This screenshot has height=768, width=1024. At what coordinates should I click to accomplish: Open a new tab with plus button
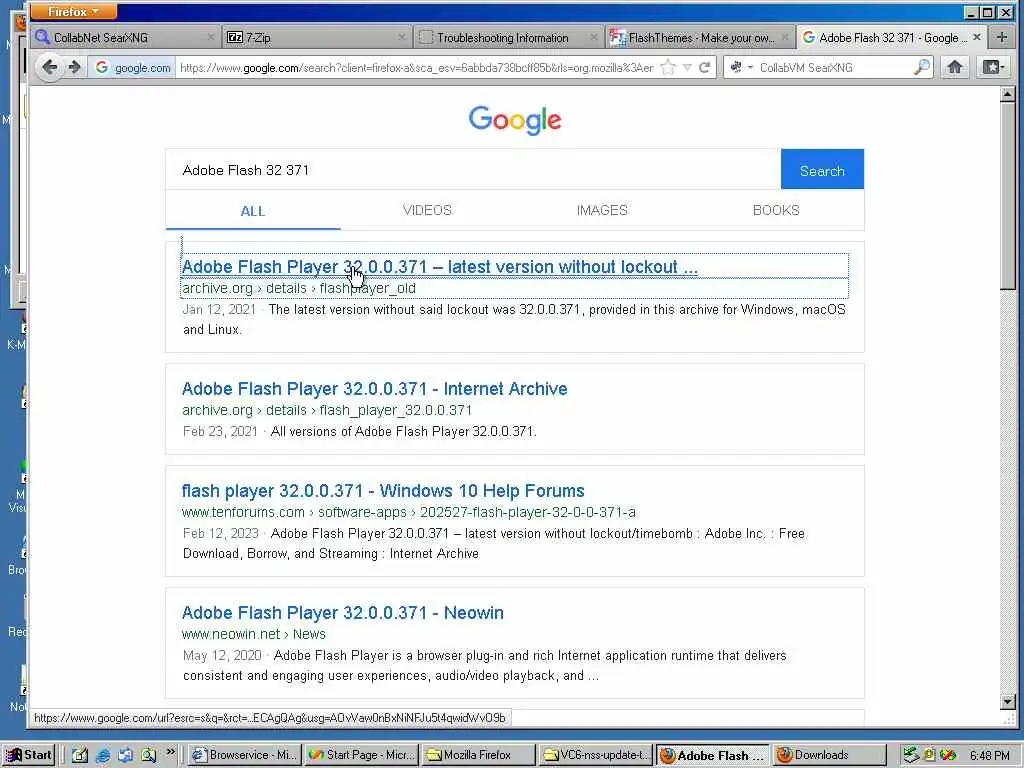1002,37
